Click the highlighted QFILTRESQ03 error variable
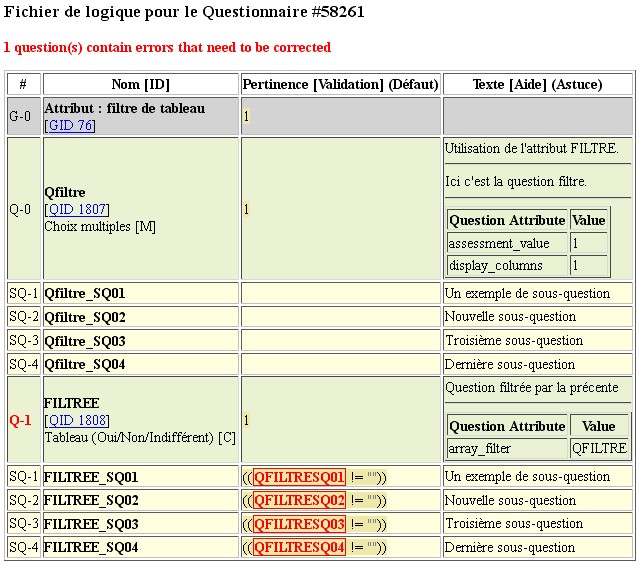639x567 pixels. click(x=299, y=524)
